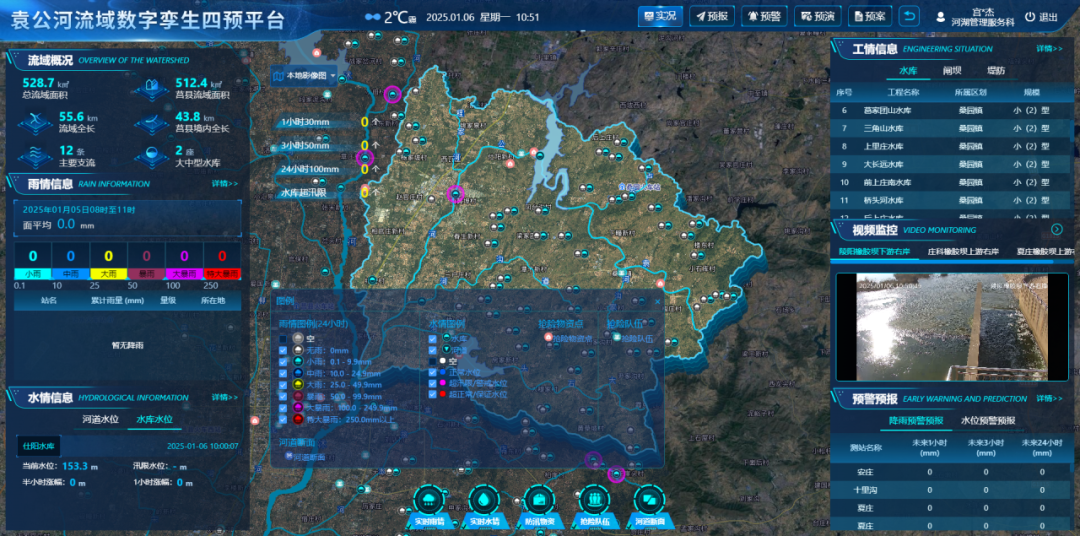This screenshot has width=1080, height=536.
Task: Select the 抢险队伍 rescue team icon
Action: click(x=594, y=499)
